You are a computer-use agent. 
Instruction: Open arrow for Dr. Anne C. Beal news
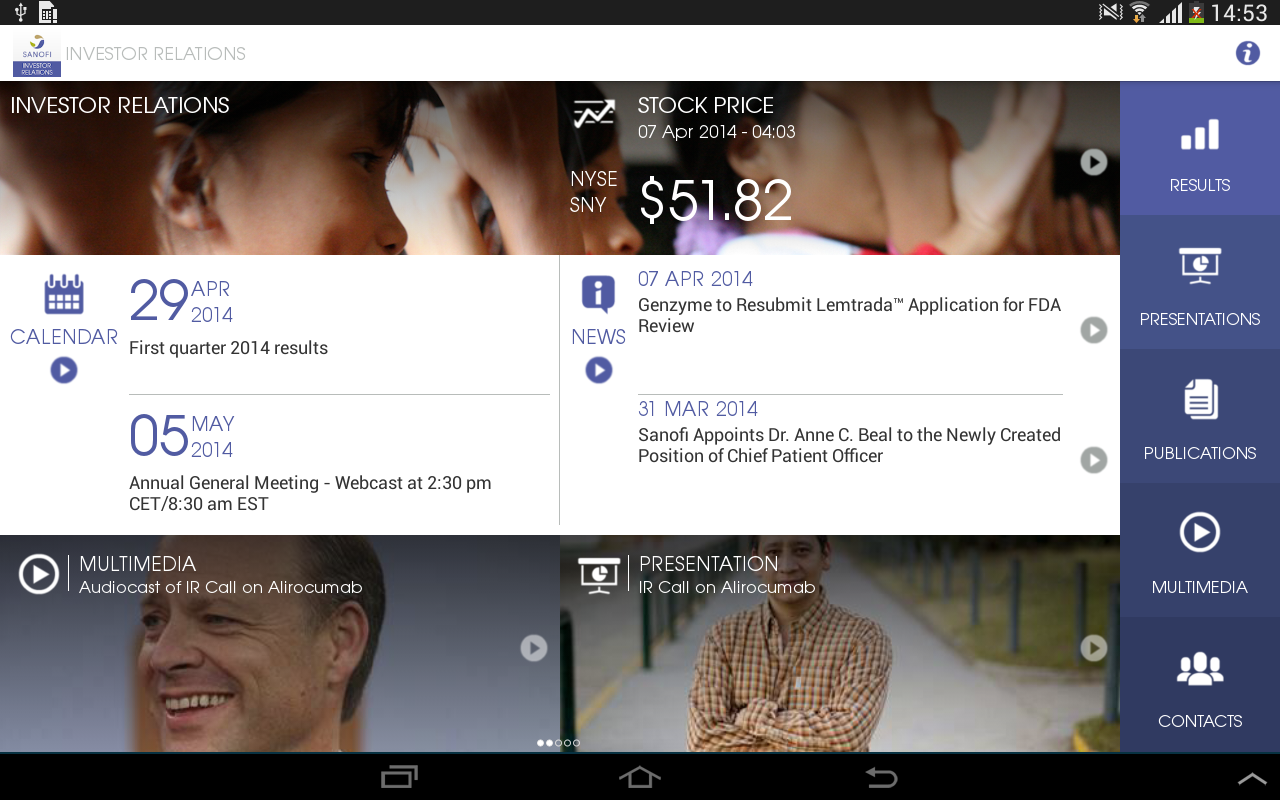[x=1094, y=460]
